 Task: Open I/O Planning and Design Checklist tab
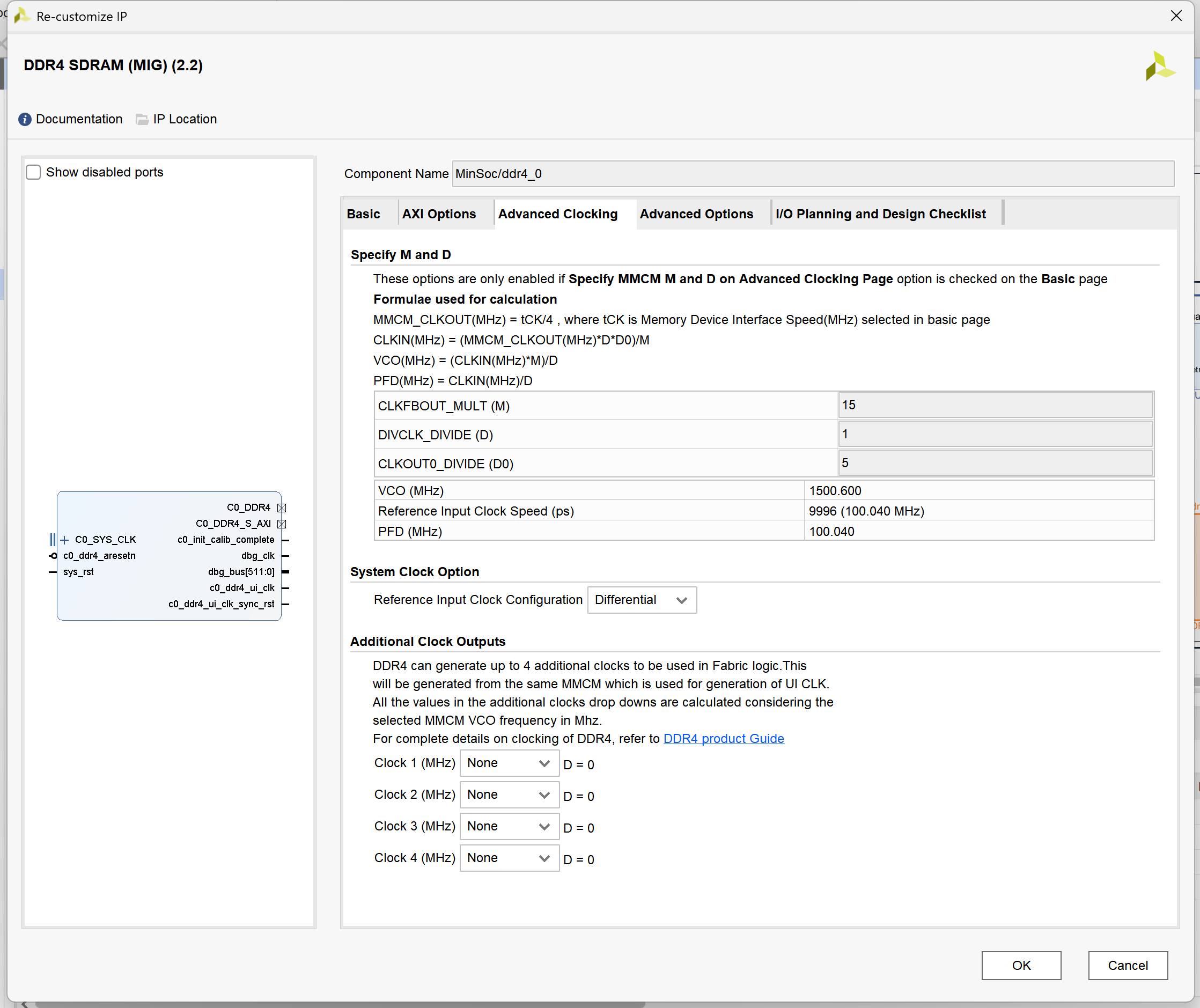[x=881, y=214]
